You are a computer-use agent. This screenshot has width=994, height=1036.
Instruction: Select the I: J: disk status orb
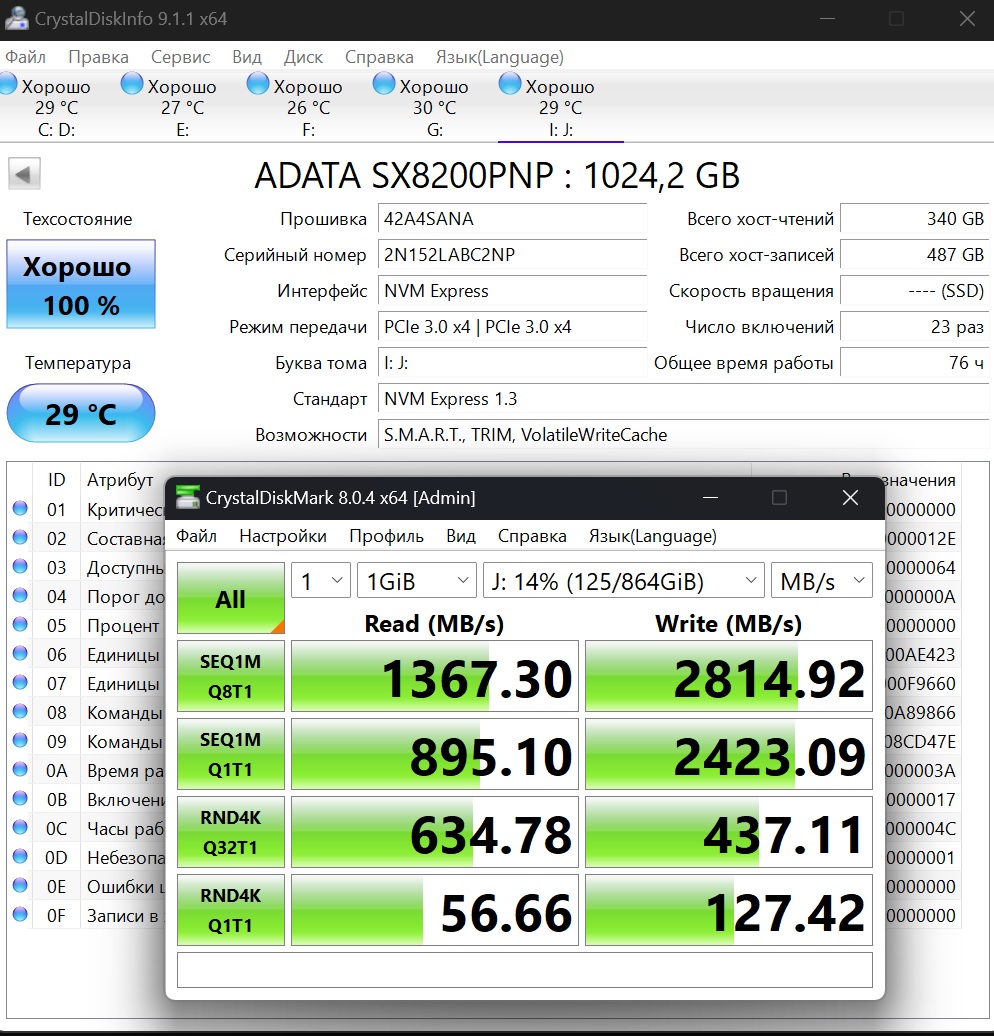(510, 84)
